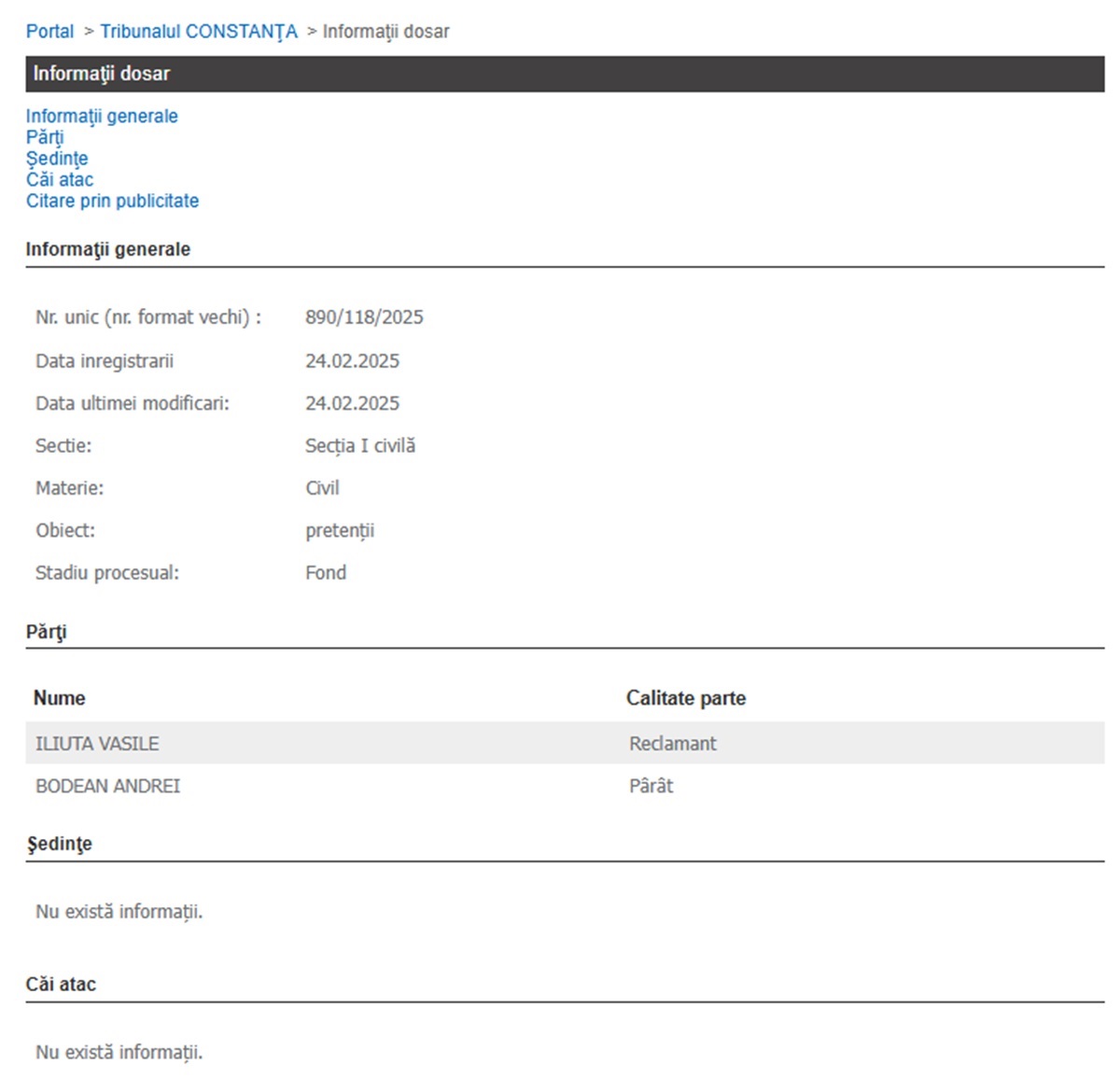This screenshot has height=1077, width=1120.
Task: Click the Nr. unic label
Action: pos(148,317)
